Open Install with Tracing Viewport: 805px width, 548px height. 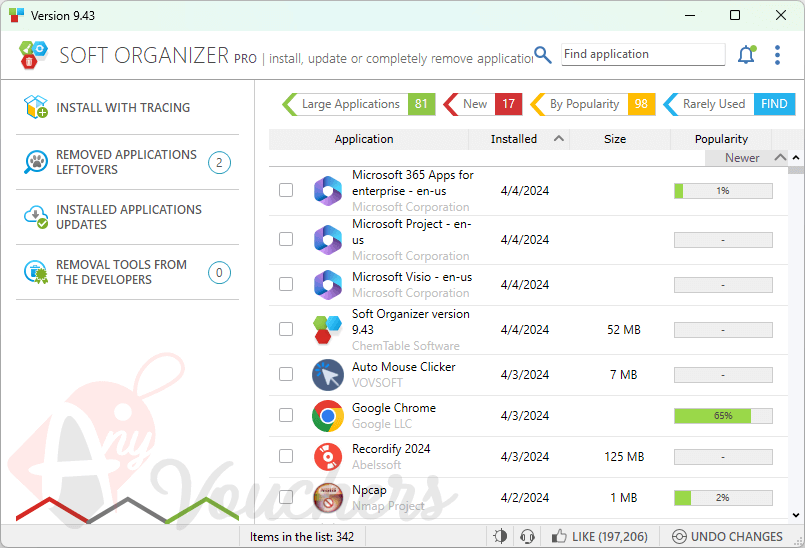tap(127, 107)
